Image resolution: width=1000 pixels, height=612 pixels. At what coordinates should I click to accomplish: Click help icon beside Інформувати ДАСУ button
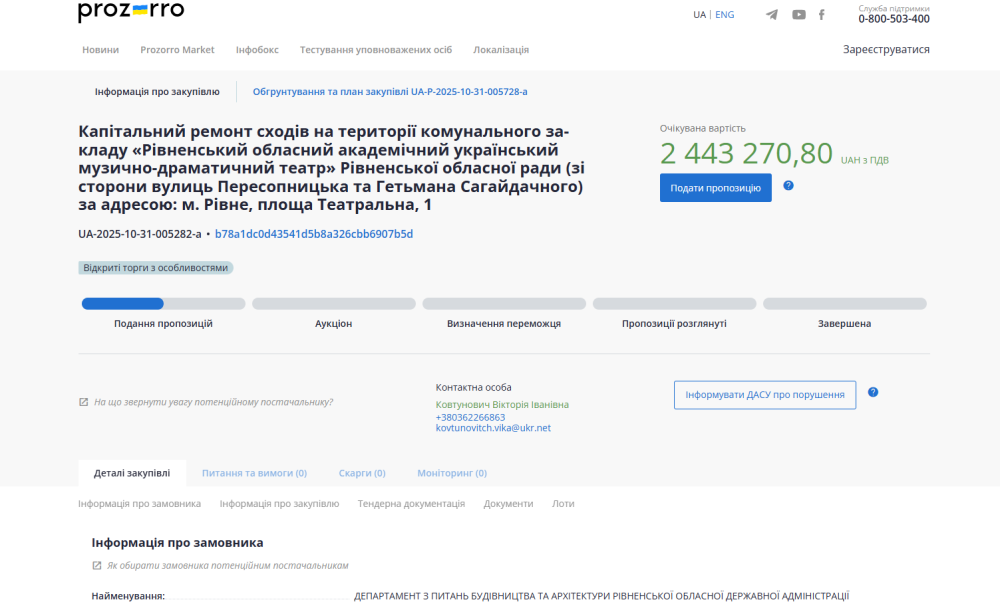873,392
